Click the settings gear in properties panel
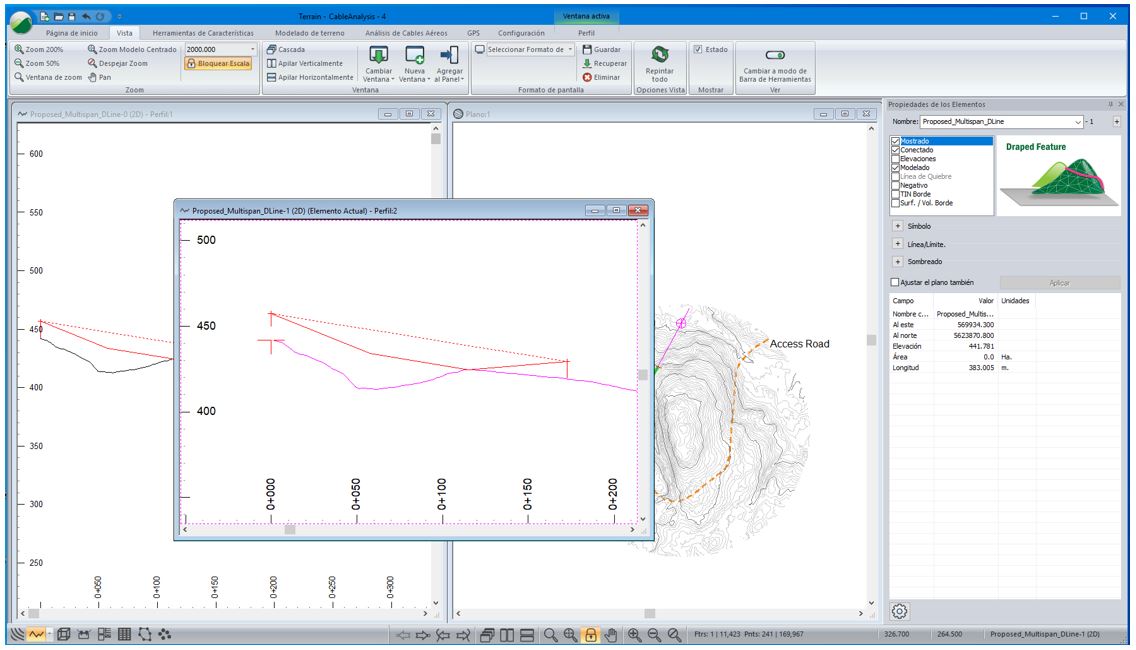1136x650 pixels. [899, 611]
